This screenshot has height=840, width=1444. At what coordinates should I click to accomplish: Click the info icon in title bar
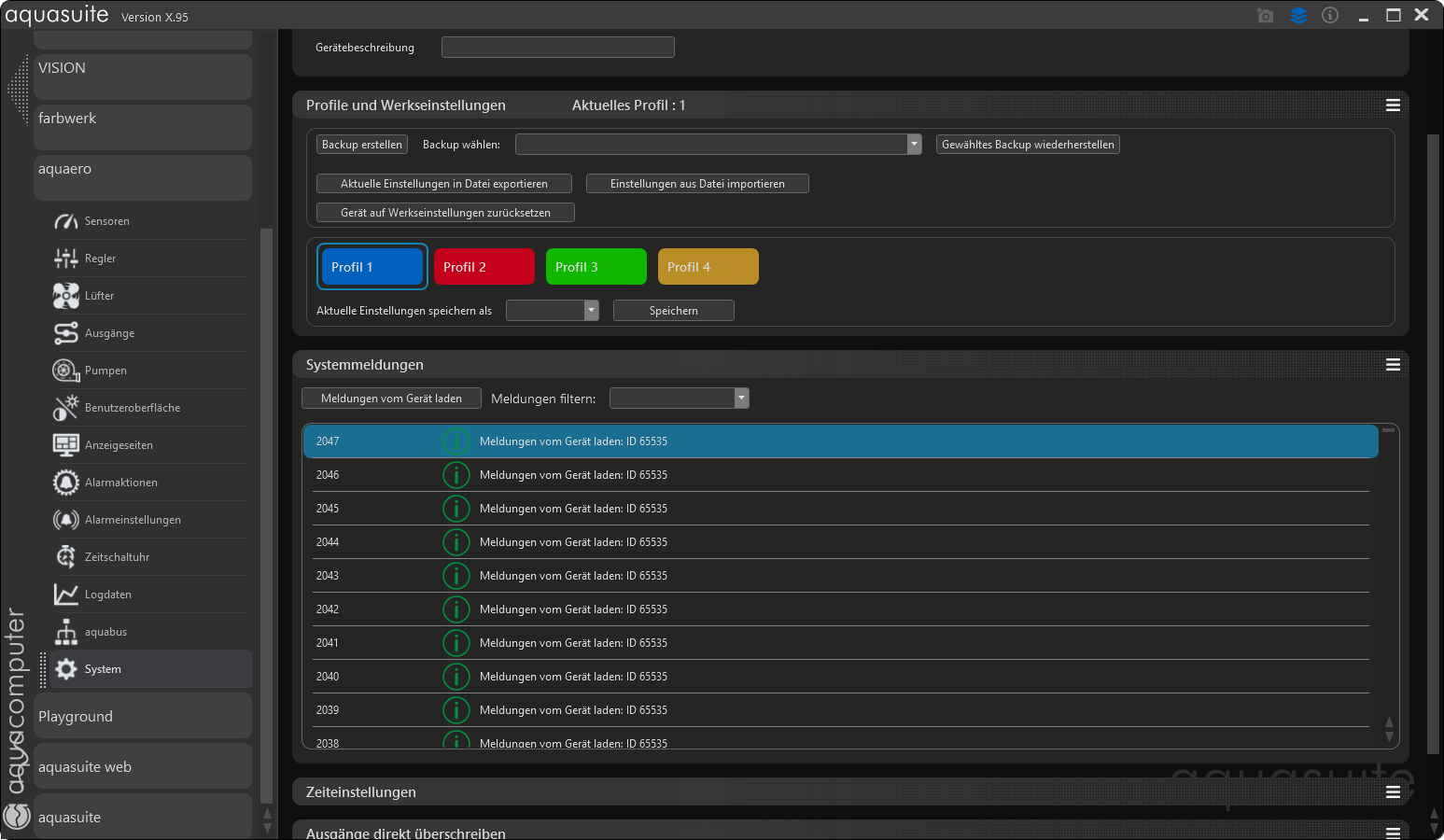(x=1330, y=15)
